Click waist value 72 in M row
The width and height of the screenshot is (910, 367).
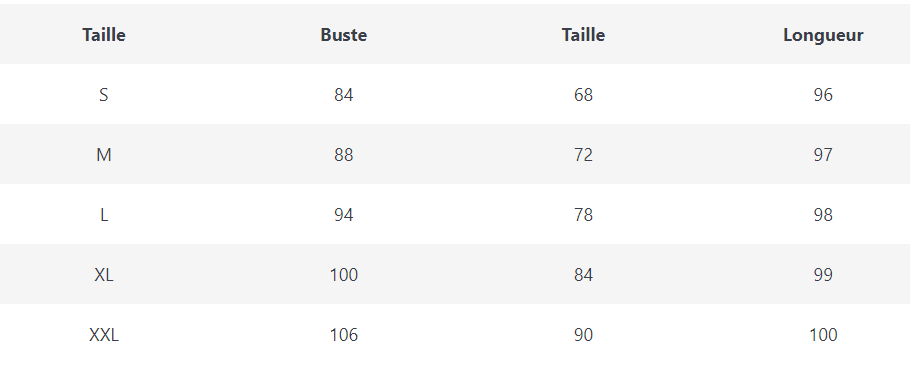[583, 155]
